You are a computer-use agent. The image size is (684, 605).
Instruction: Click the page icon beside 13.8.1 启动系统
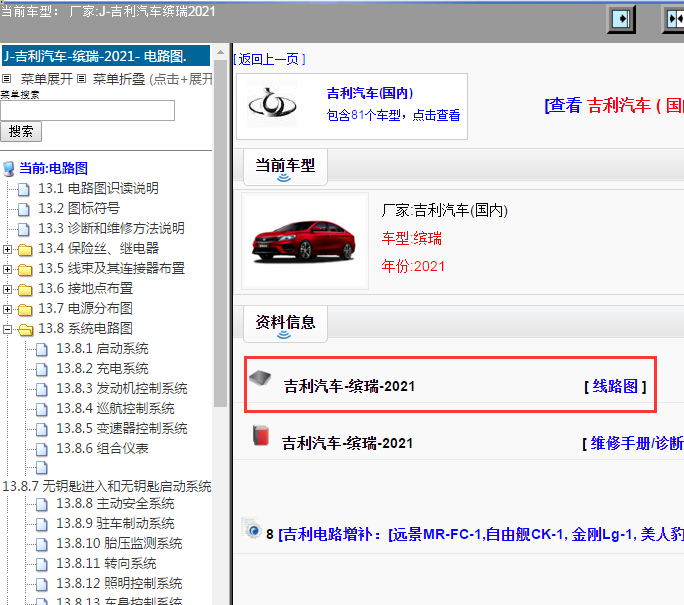click(x=42, y=349)
